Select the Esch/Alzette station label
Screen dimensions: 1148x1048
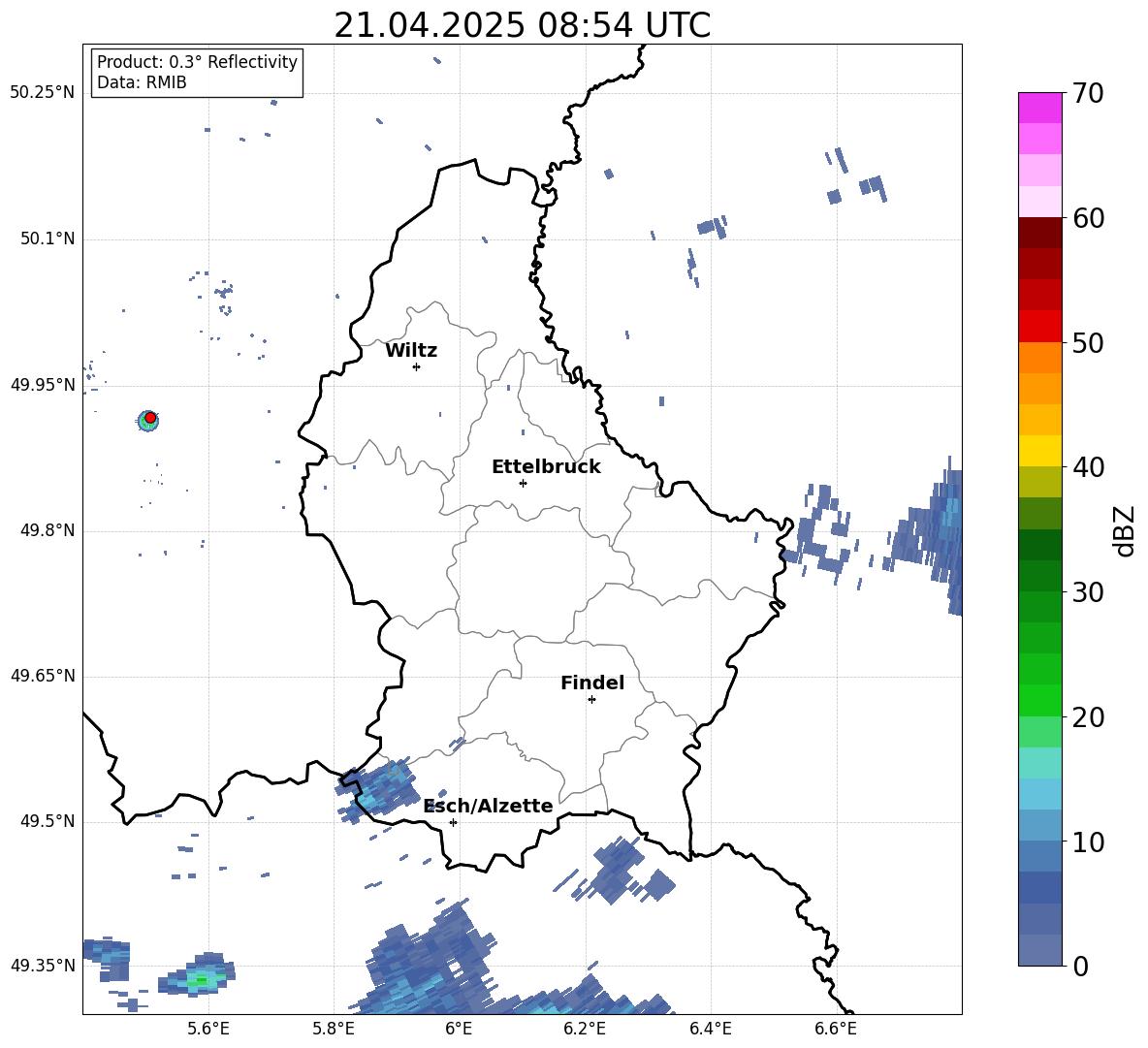(489, 806)
